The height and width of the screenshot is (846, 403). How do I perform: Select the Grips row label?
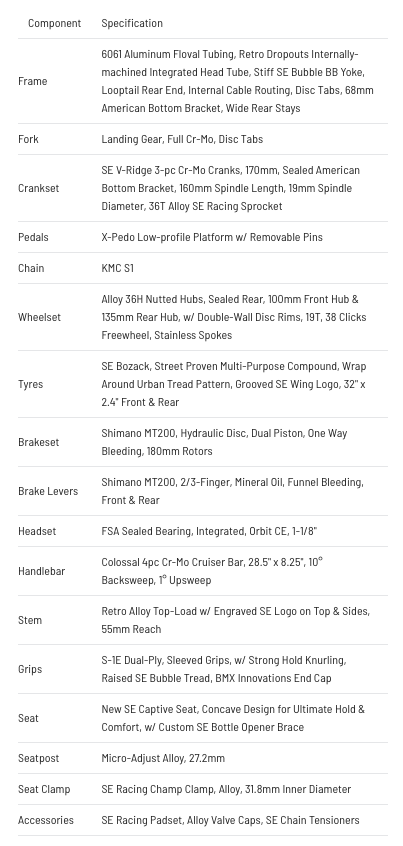(x=30, y=669)
